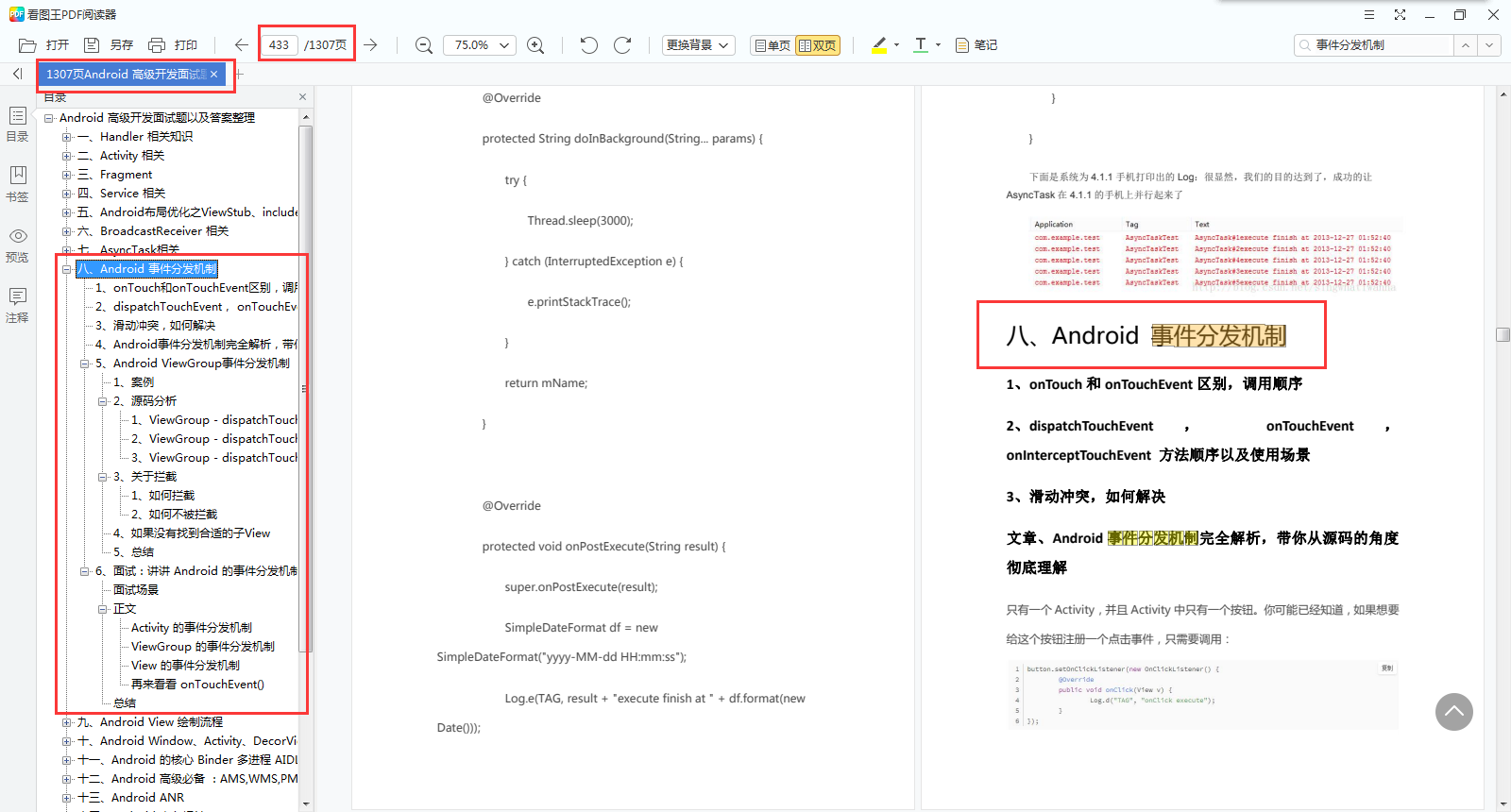Open a file with the 打开 button
1511x812 pixels.
(44, 45)
